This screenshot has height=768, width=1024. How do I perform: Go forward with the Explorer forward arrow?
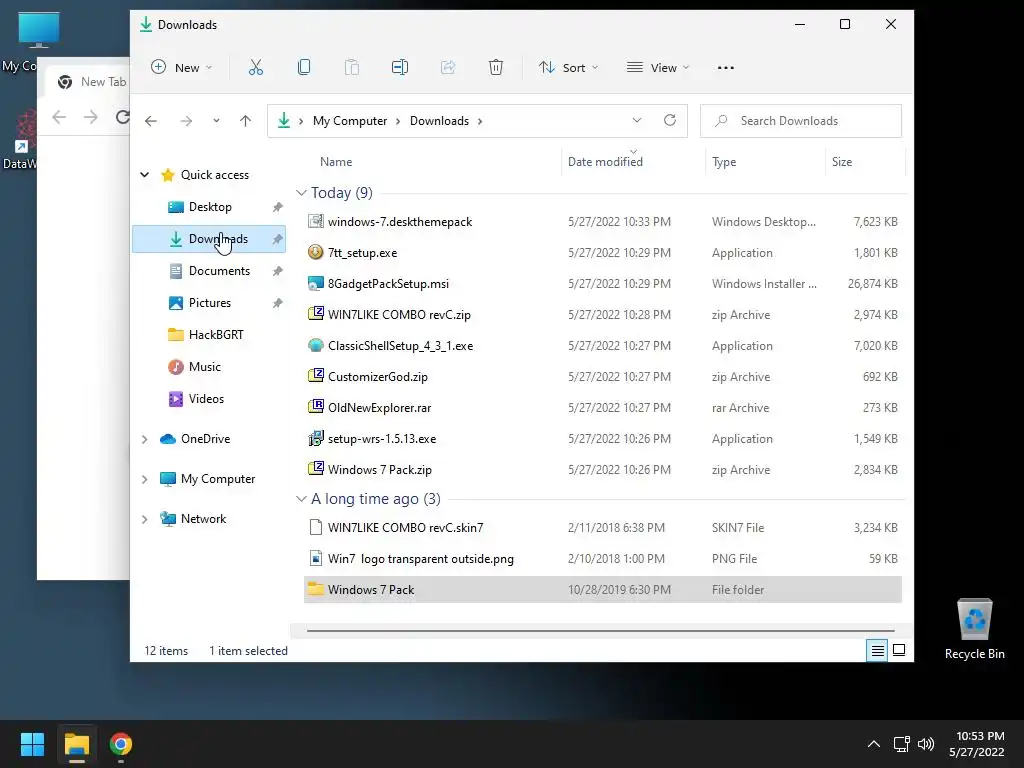186,121
